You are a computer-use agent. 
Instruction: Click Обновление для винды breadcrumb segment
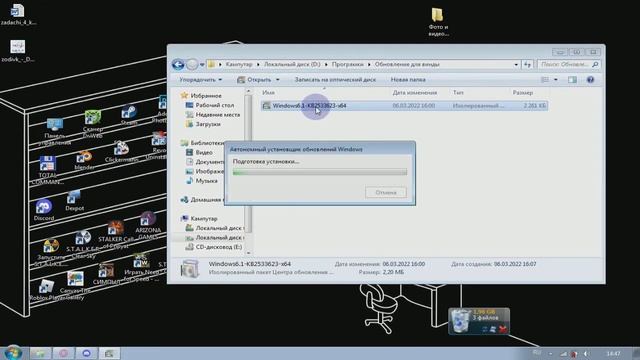pos(407,64)
